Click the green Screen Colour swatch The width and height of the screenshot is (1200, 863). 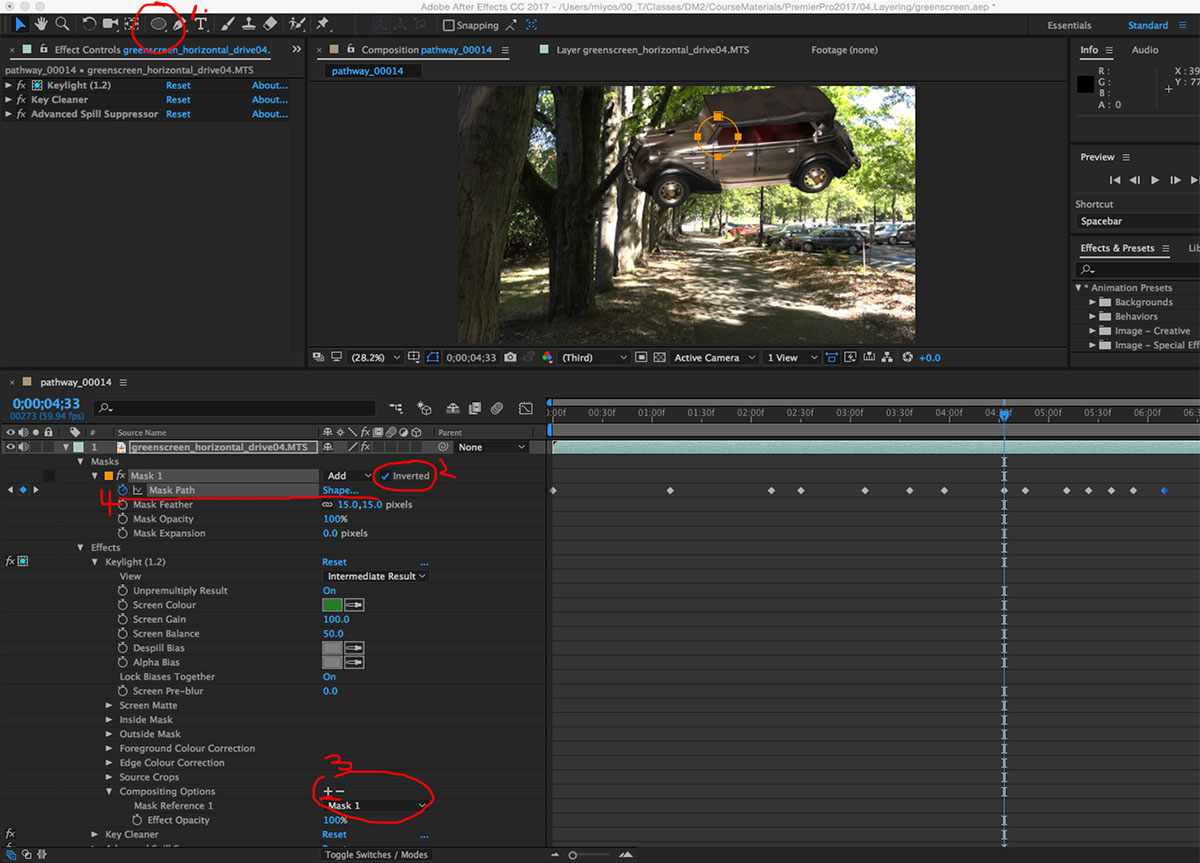point(331,605)
